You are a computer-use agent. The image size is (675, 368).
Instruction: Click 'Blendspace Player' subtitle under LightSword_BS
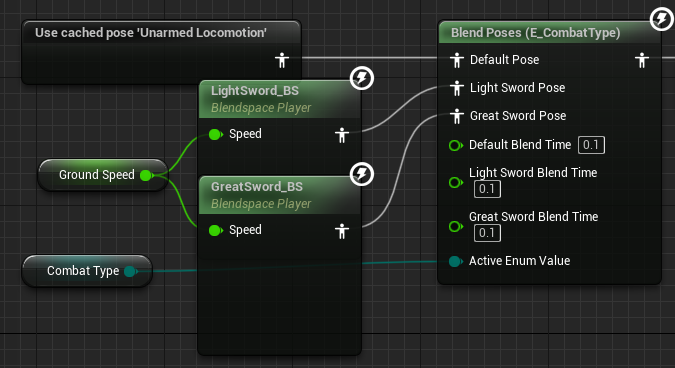click(x=261, y=108)
